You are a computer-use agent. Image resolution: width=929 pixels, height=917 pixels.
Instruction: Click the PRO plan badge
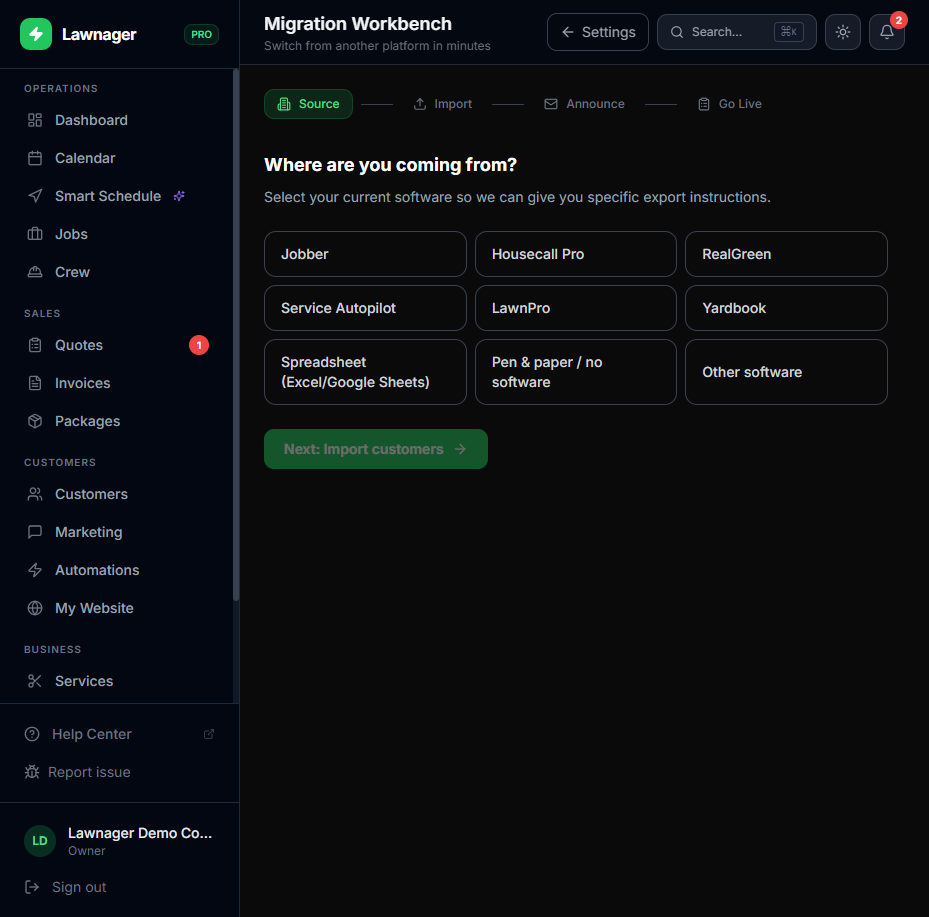[x=201, y=34]
